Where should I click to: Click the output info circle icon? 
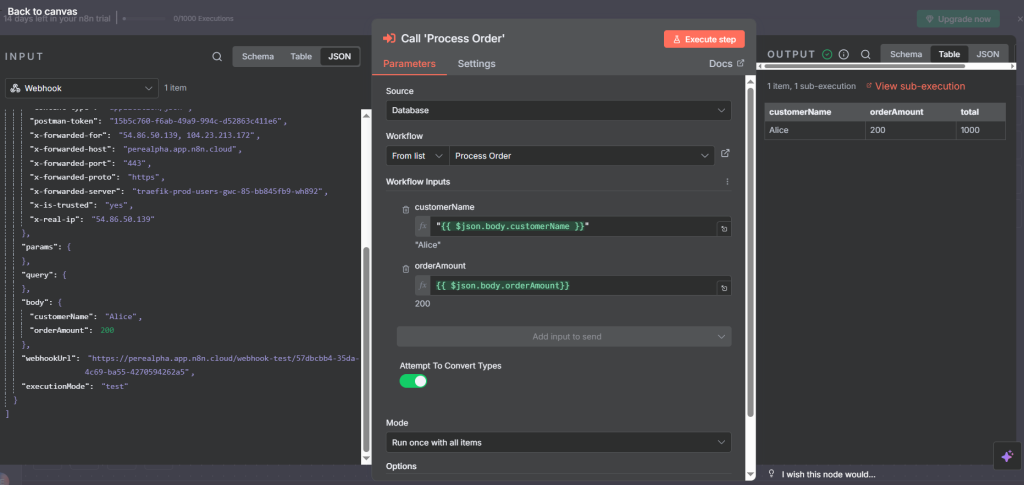coord(844,54)
